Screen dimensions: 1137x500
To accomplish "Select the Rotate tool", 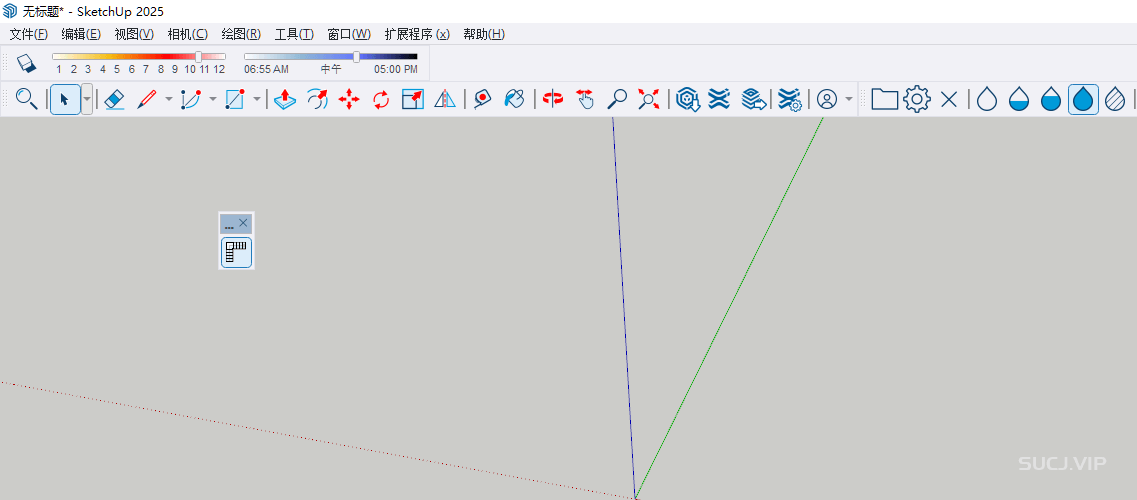I will [x=381, y=99].
